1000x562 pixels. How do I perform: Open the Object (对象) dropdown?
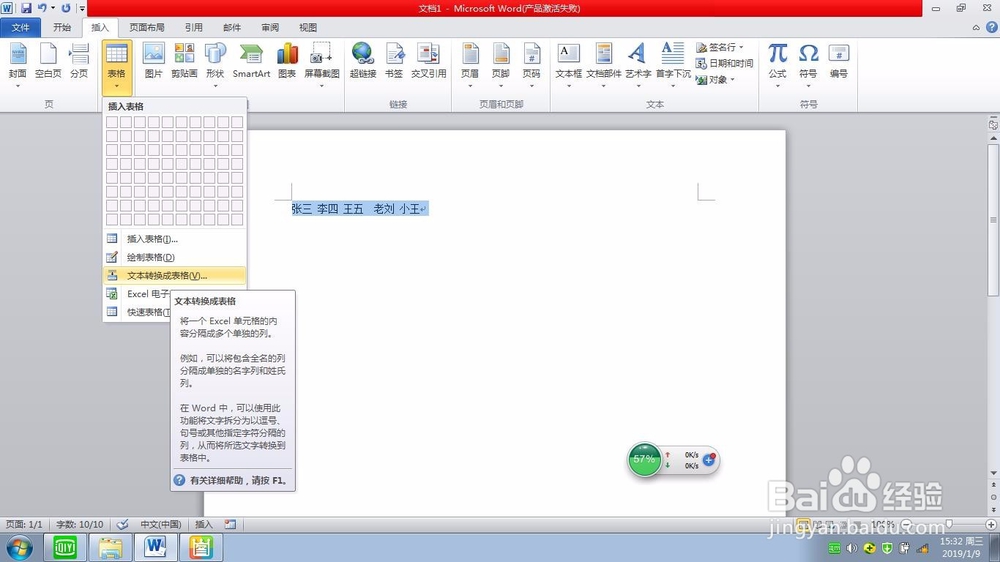point(715,79)
